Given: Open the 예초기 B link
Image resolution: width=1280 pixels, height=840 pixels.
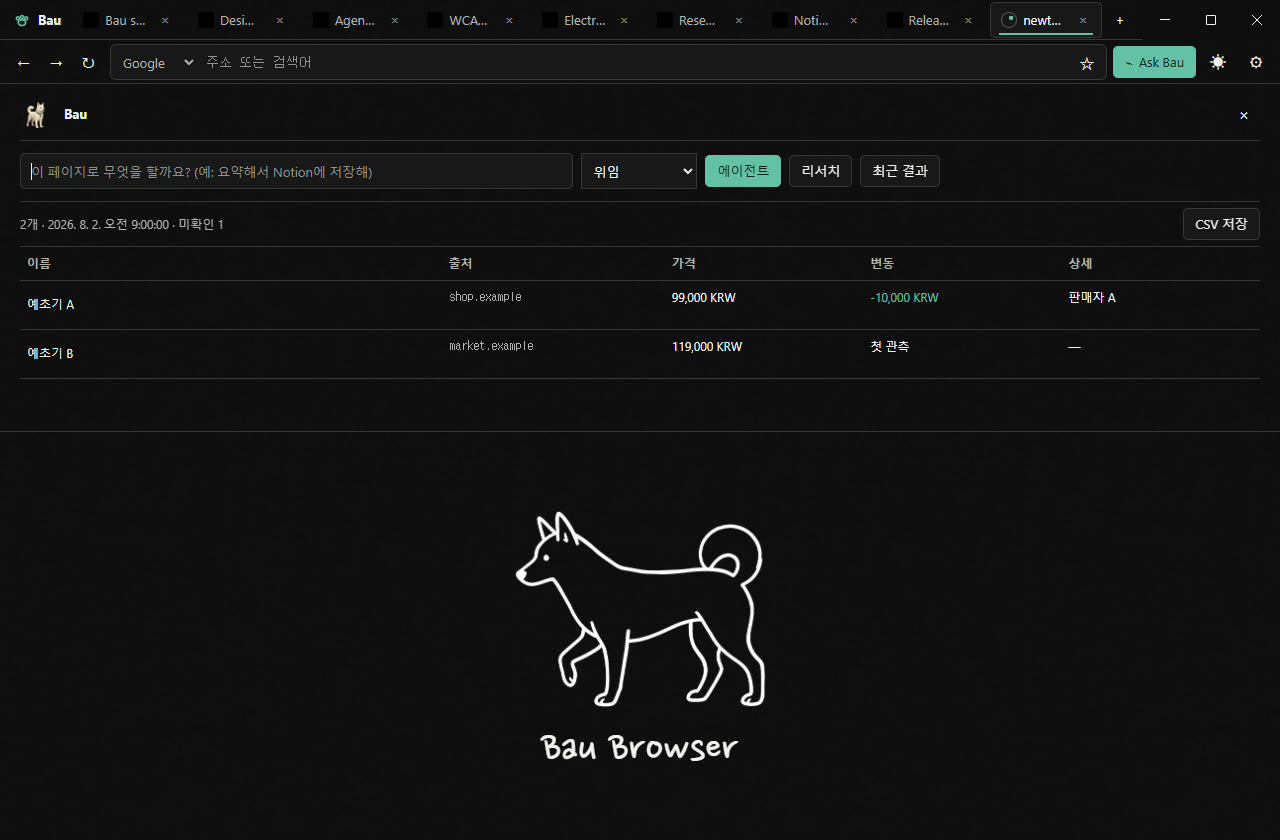Looking at the screenshot, I should (51, 353).
